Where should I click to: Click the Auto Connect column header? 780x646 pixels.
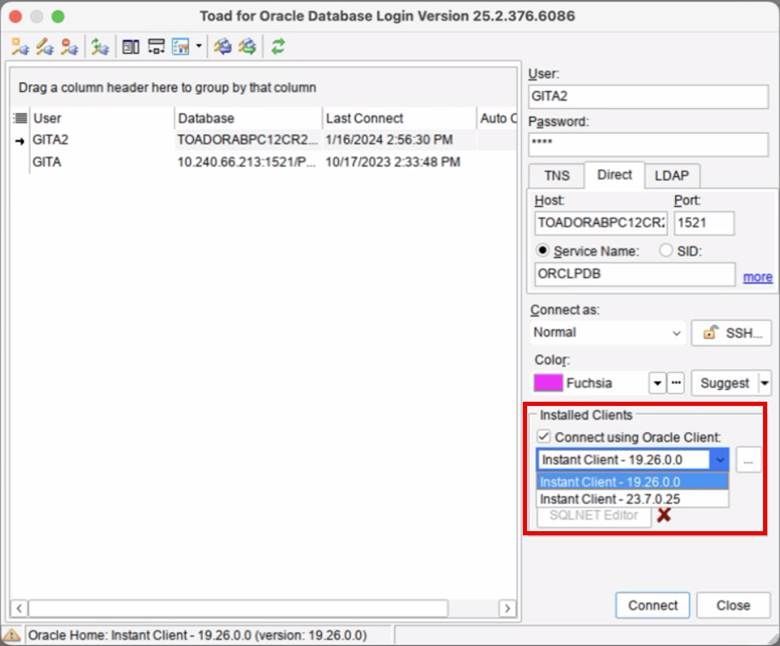(x=498, y=118)
